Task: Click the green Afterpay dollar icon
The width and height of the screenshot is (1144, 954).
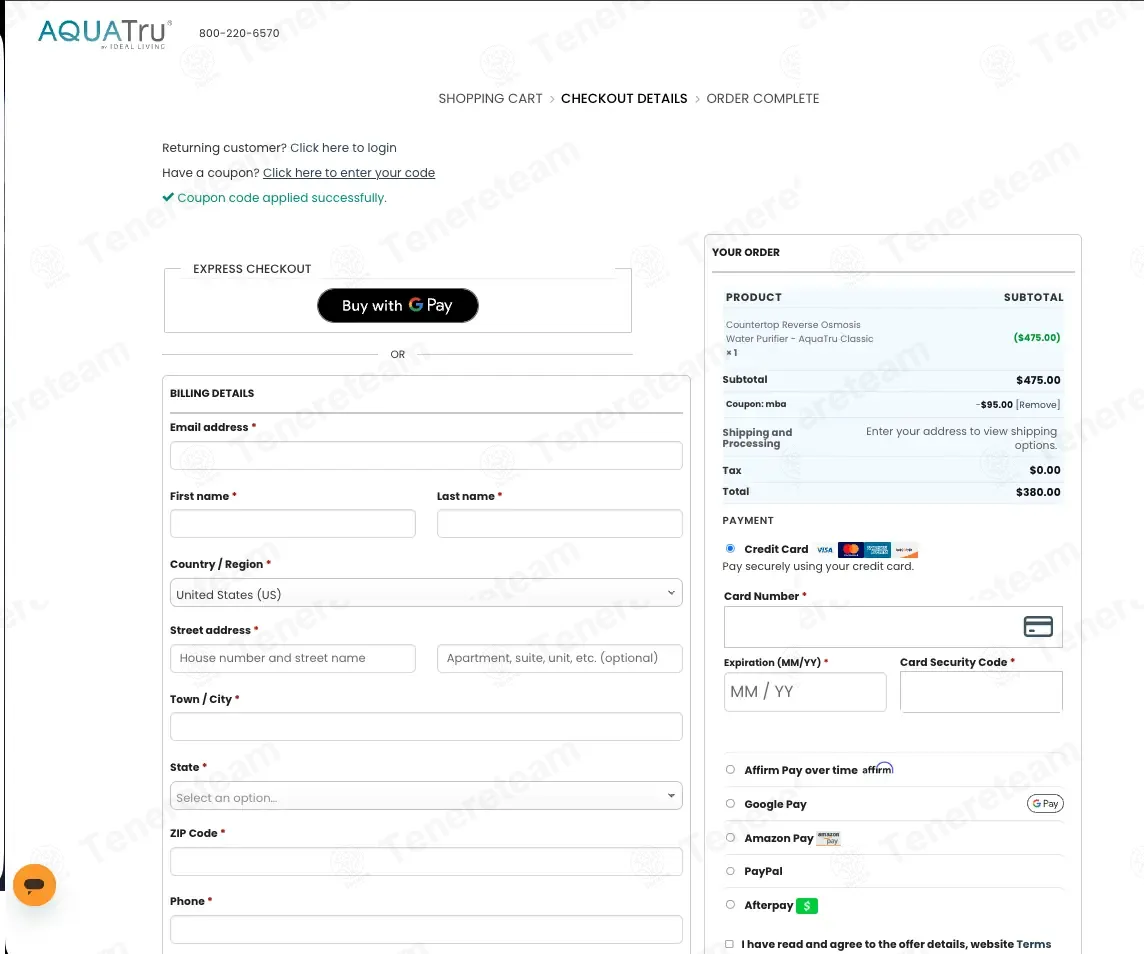Action: pyautogui.click(x=807, y=906)
